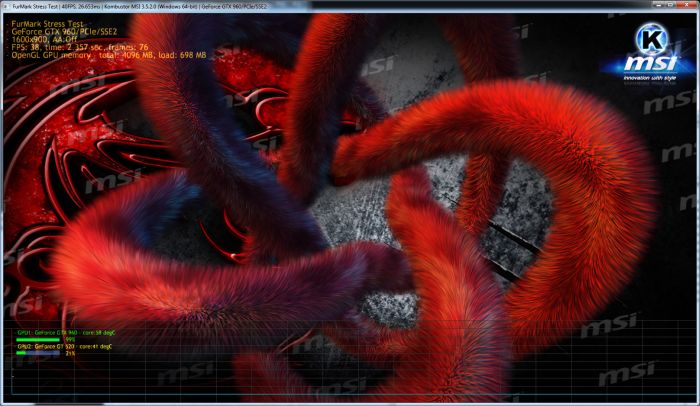Click the "21%" GPU2 load value
The width and height of the screenshot is (700, 406).
[x=70, y=353]
